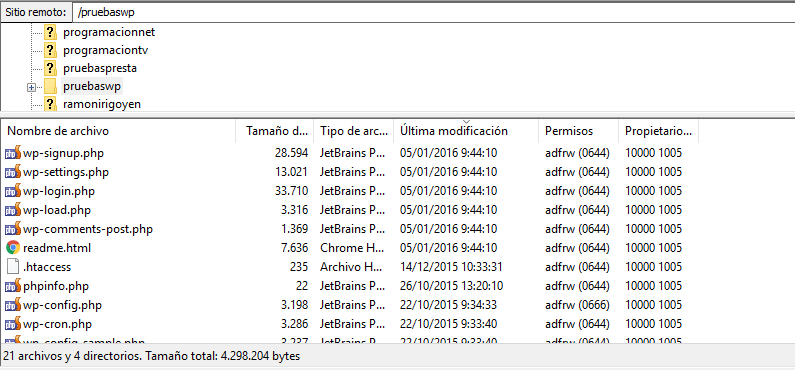Click the unknown-folder icon of pruebaspresta
The height and width of the screenshot is (370, 795).
tap(50, 68)
